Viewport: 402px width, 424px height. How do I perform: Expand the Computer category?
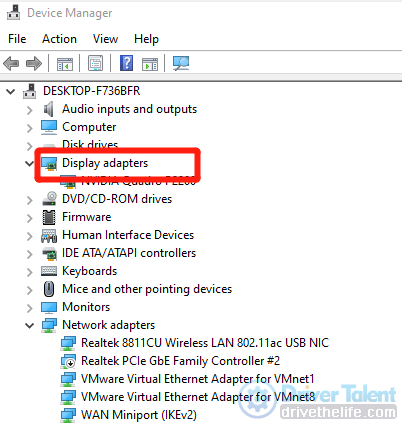[30, 128]
